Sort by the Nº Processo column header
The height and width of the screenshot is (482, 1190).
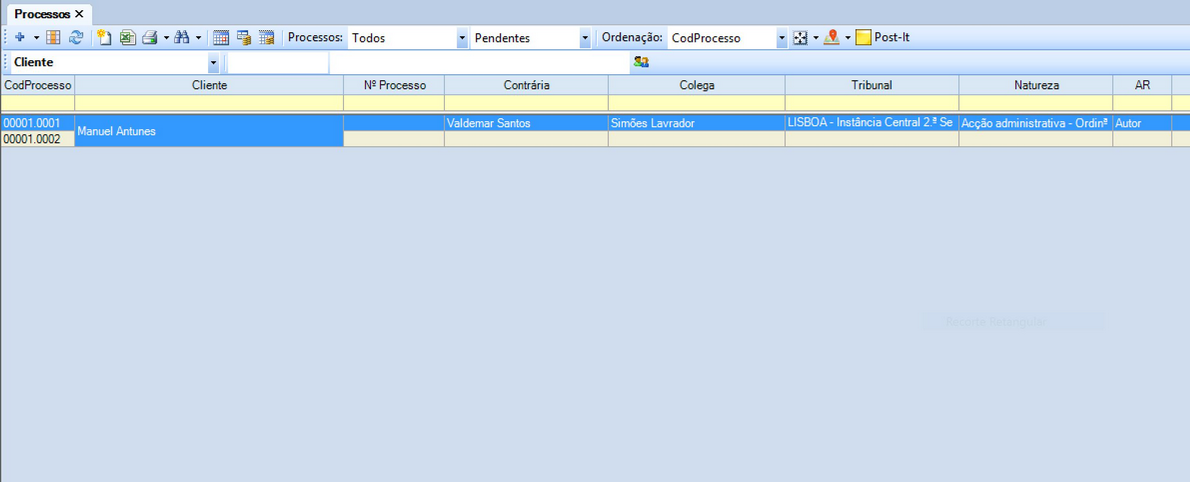(x=394, y=86)
